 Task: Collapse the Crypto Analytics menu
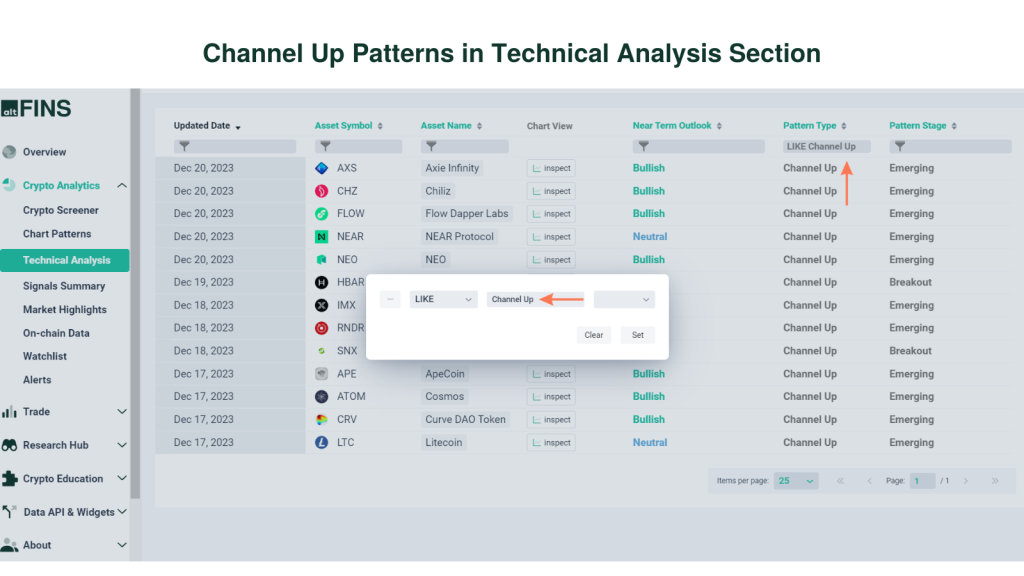[x=122, y=185]
